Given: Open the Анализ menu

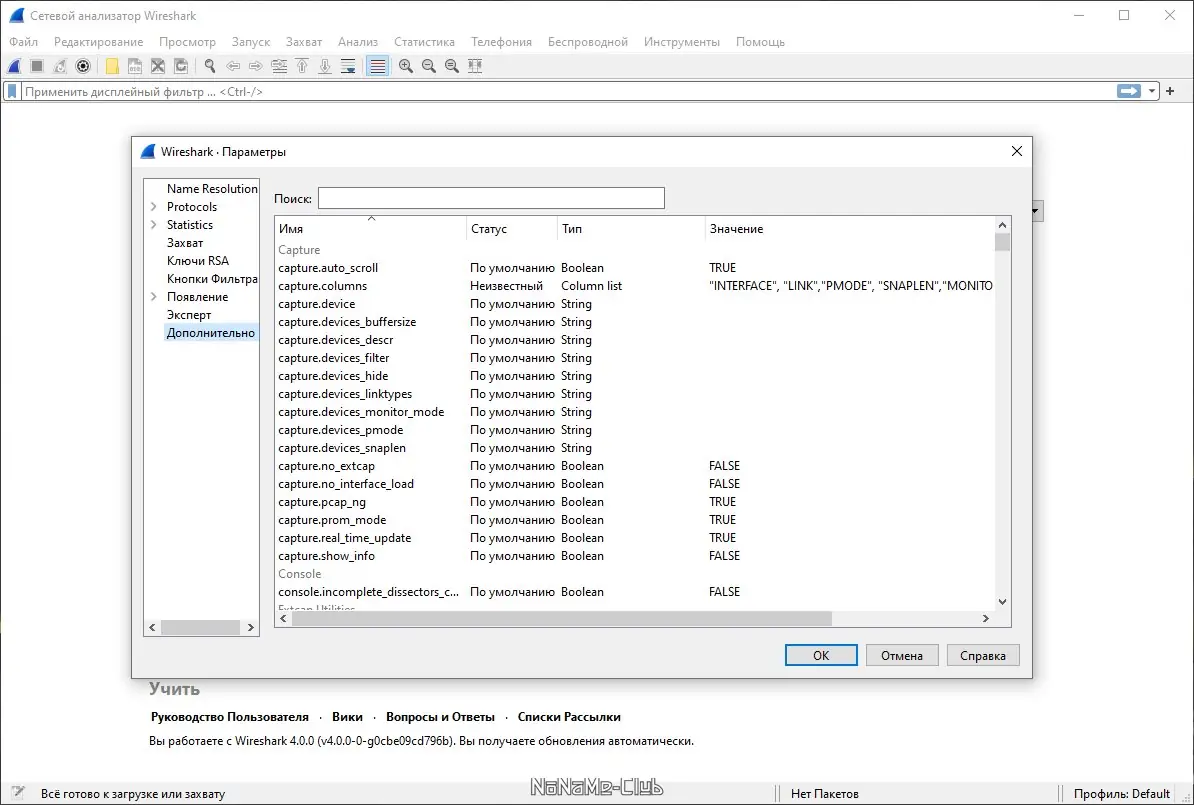Looking at the screenshot, I should coord(357,42).
